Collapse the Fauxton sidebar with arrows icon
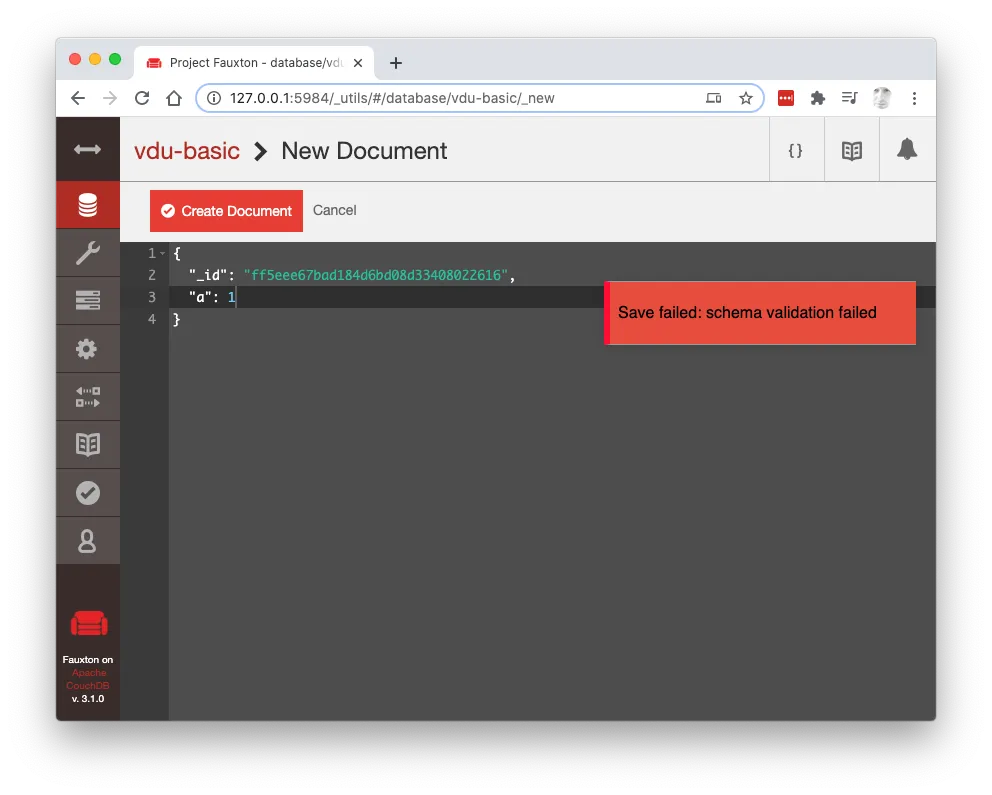The image size is (992, 795). point(87,149)
